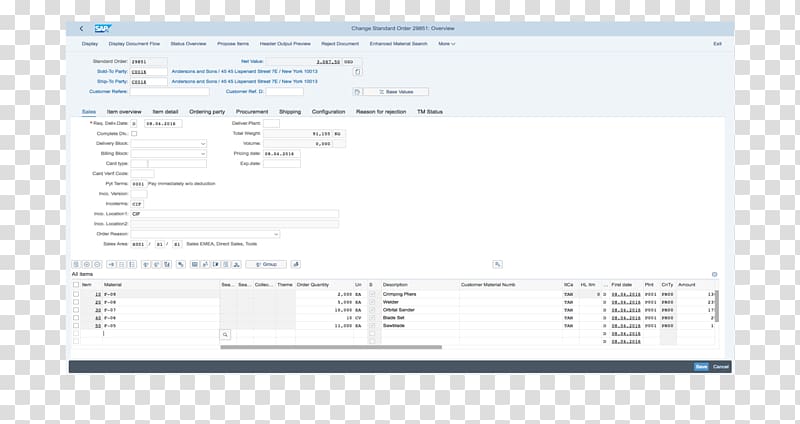Image resolution: width=800 pixels, height=424 pixels.
Task: Open the Ordering party tab
Action: click(x=207, y=112)
